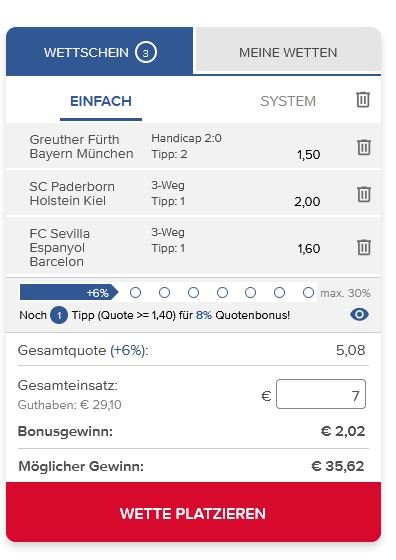The image size is (396, 560).
Task: Place the bet with Wette Platzieren
Action: click(x=194, y=512)
